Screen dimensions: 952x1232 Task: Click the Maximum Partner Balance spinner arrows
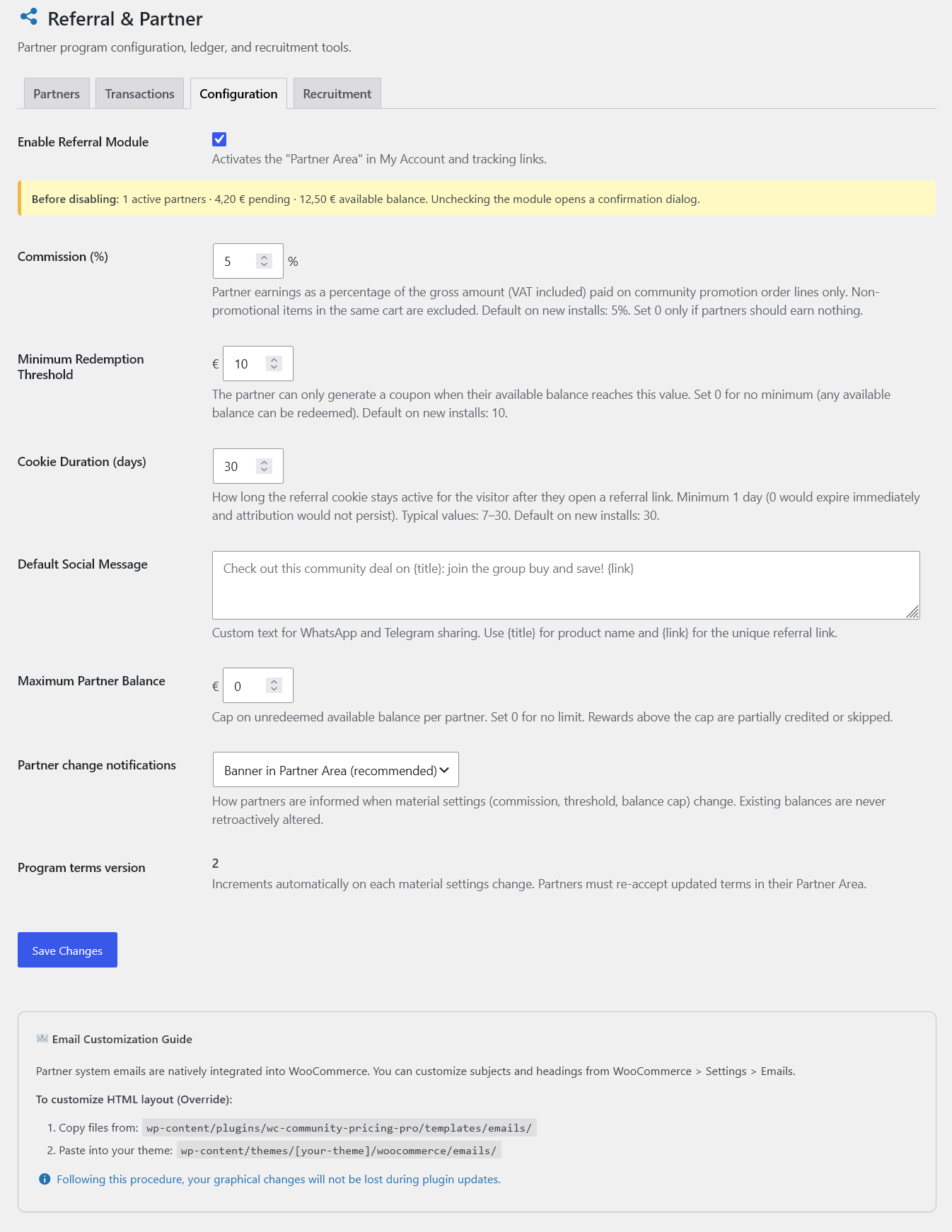tap(274, 685)
